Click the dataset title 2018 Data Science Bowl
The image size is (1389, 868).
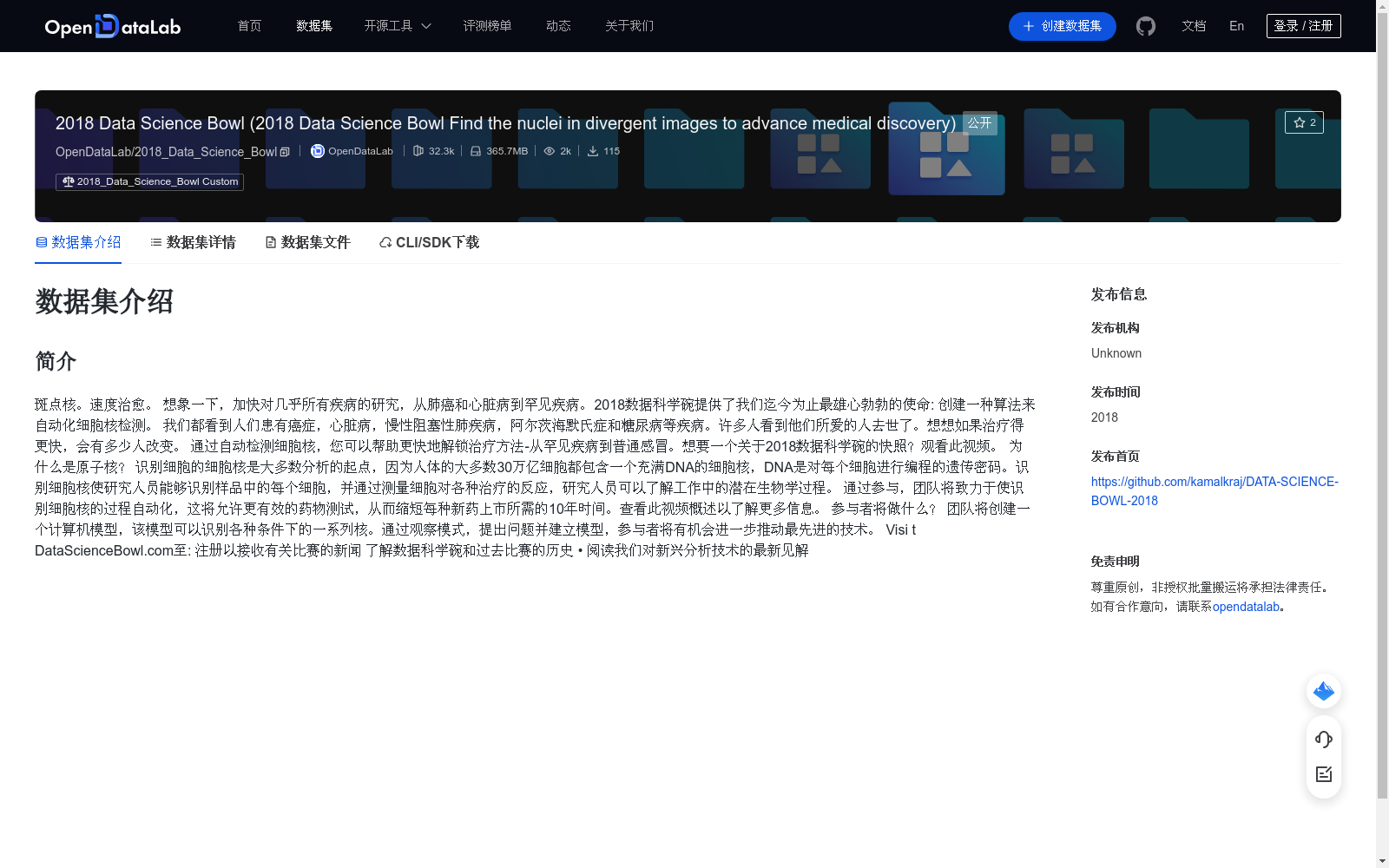[505, 123]
